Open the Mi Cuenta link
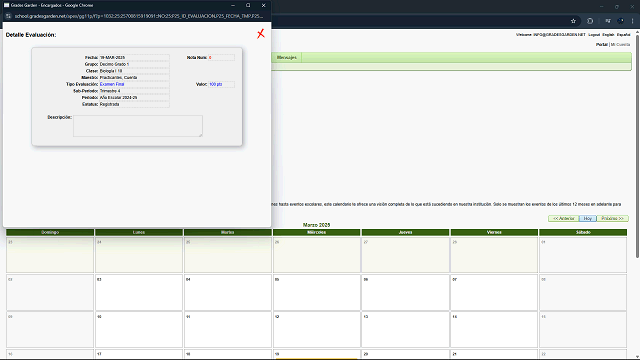Viewport: 640px width, 360px height. [x=620, y=44]
